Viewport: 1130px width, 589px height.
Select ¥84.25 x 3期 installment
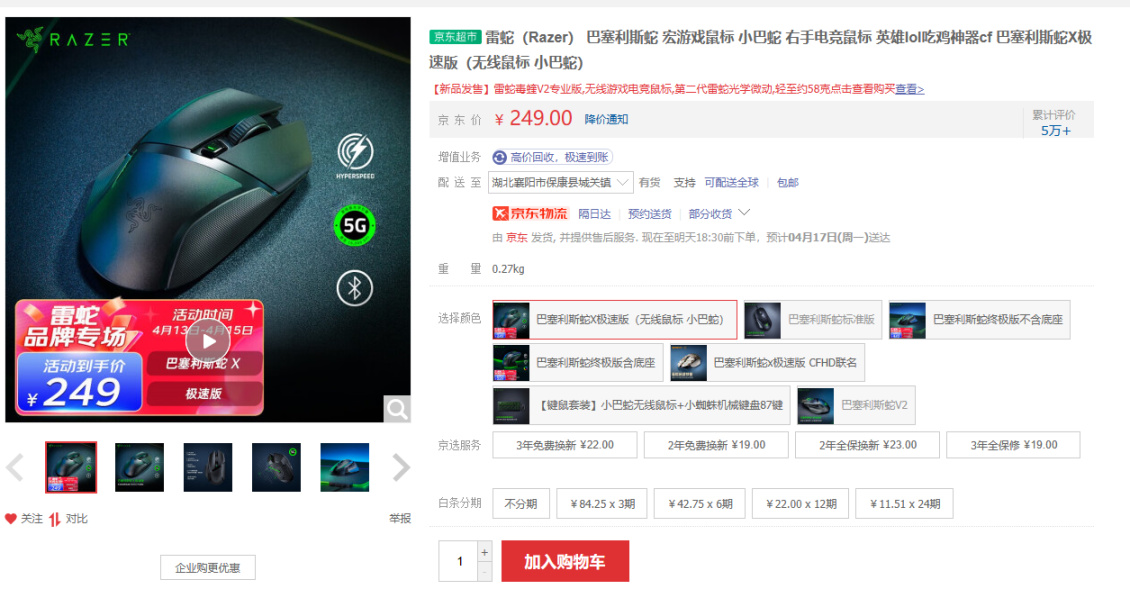[602, 503]
